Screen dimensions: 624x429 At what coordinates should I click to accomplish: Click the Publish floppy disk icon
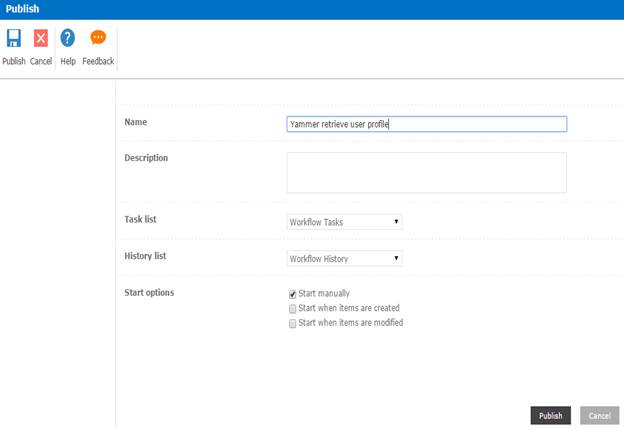14,38
